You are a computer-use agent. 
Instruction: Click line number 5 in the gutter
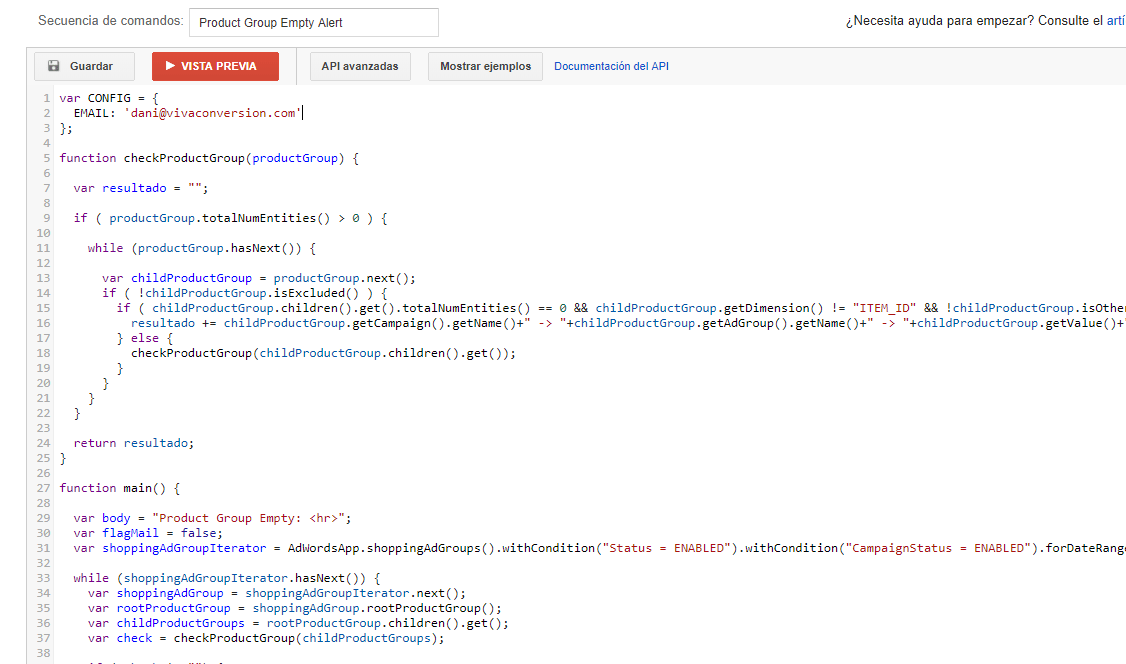47,158
